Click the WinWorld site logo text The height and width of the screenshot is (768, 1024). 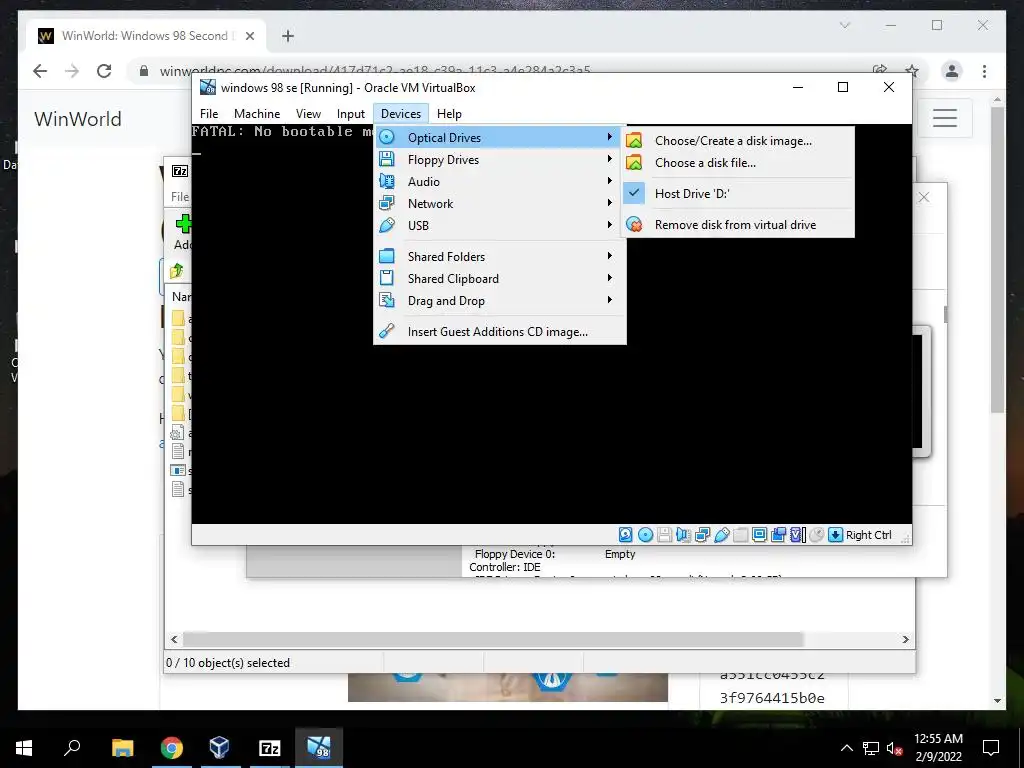click(78, 119)
